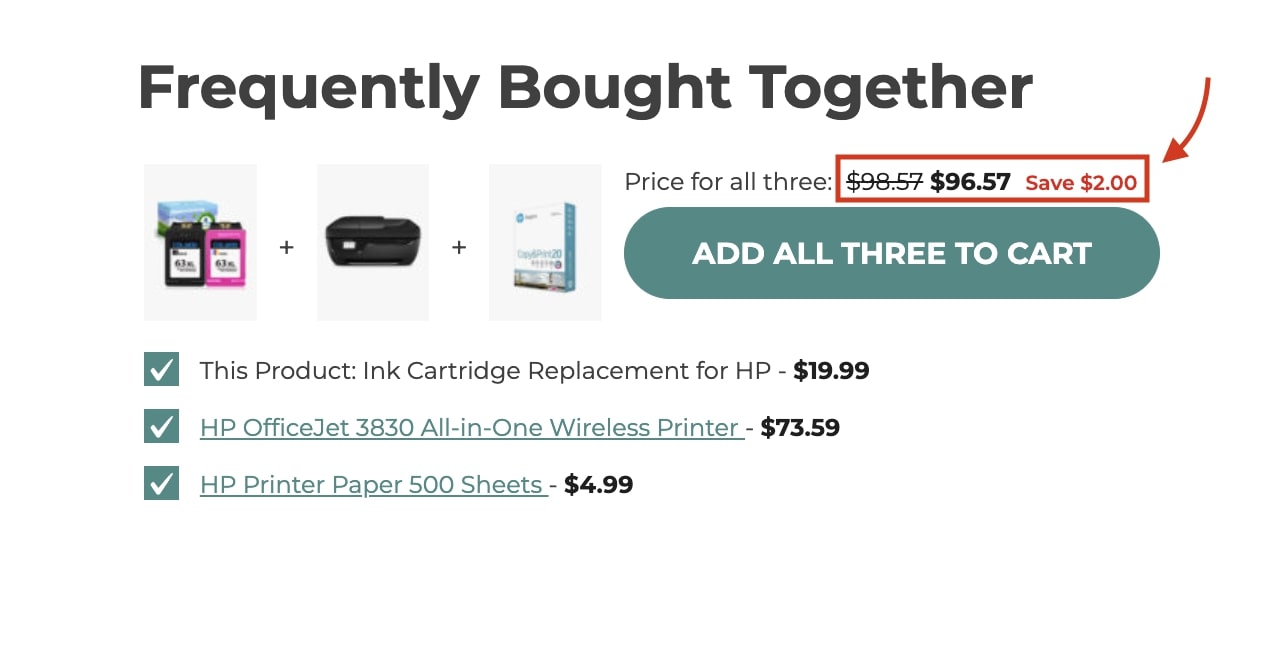This screenshot has width=1280, height=668.
Task: Open HP OfficeJet 3830 All-in-One Wireless Printer link
Action: [x=471, y=428]
